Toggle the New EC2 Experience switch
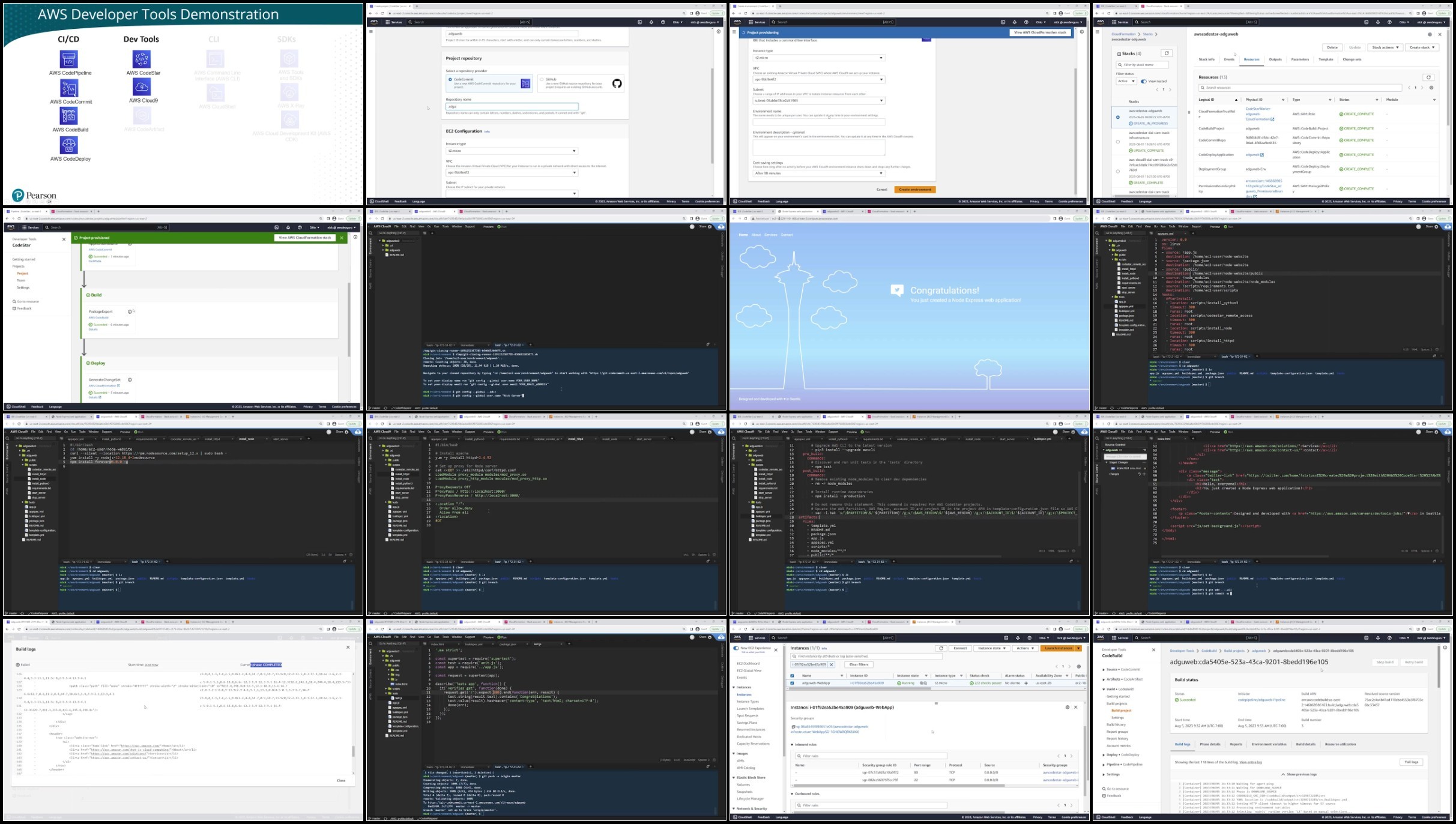 [736, 649]
